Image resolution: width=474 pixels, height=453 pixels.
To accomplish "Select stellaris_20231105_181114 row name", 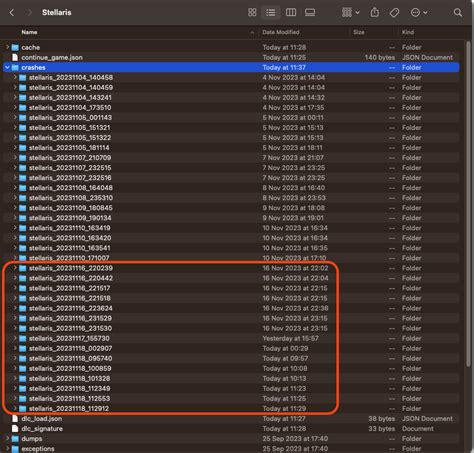I will (x=69, y=148).
